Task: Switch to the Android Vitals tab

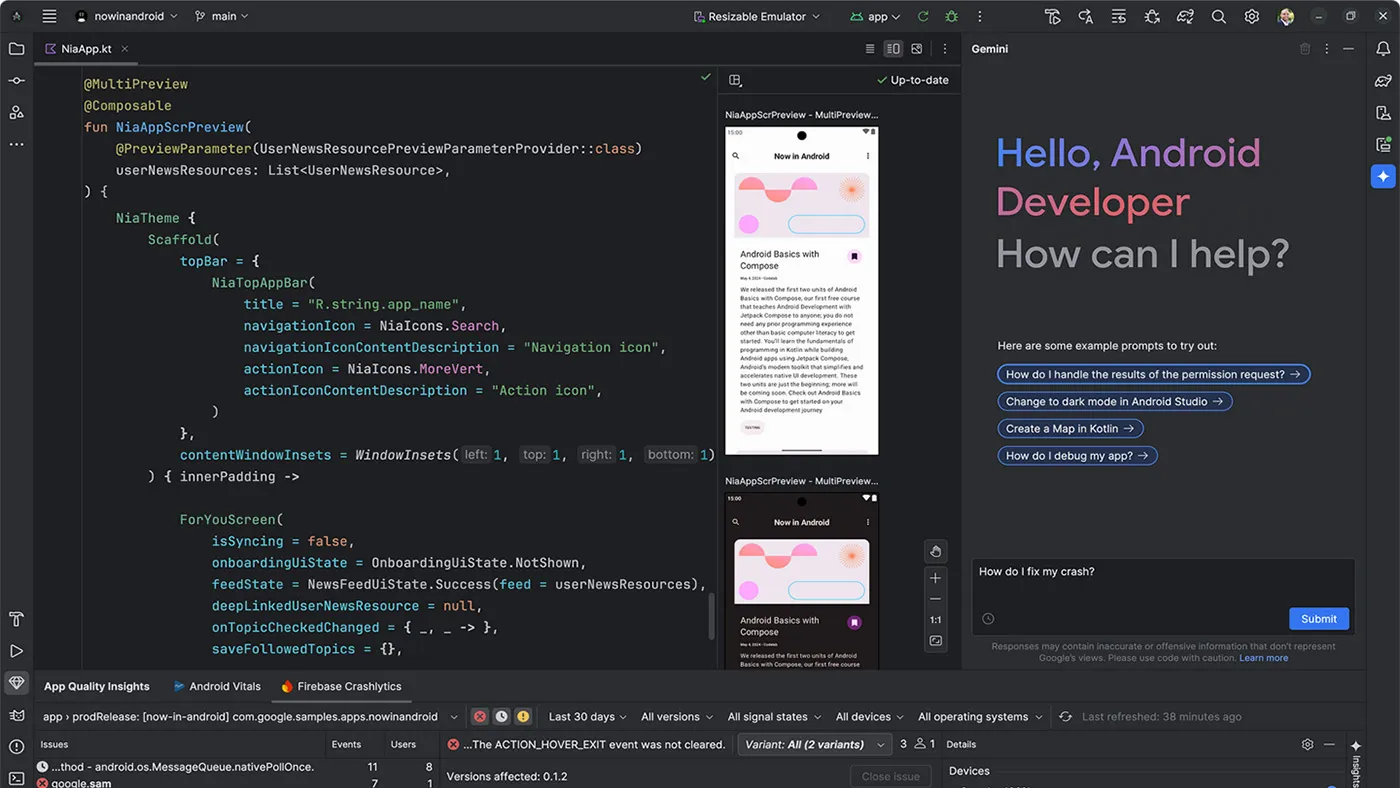Action: click(x=216, y=686)
